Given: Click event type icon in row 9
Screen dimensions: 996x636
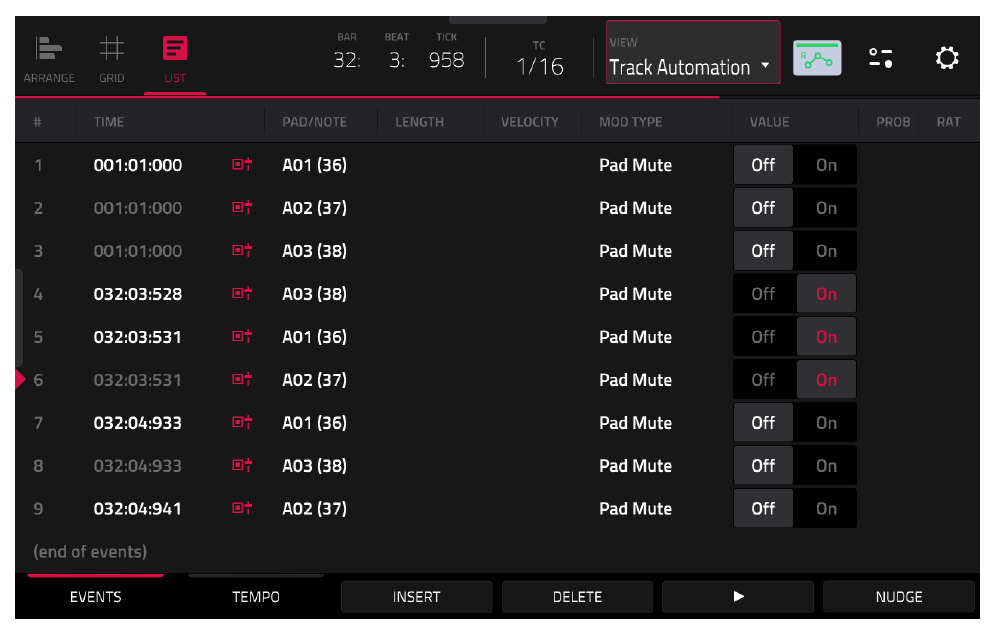Looking at the screenshot, I should (242, 508).
